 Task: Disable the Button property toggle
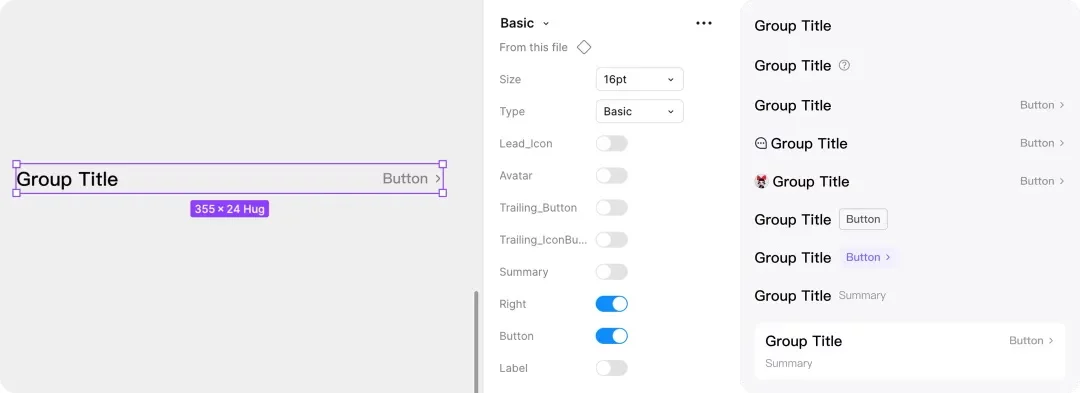click(612, 336)
